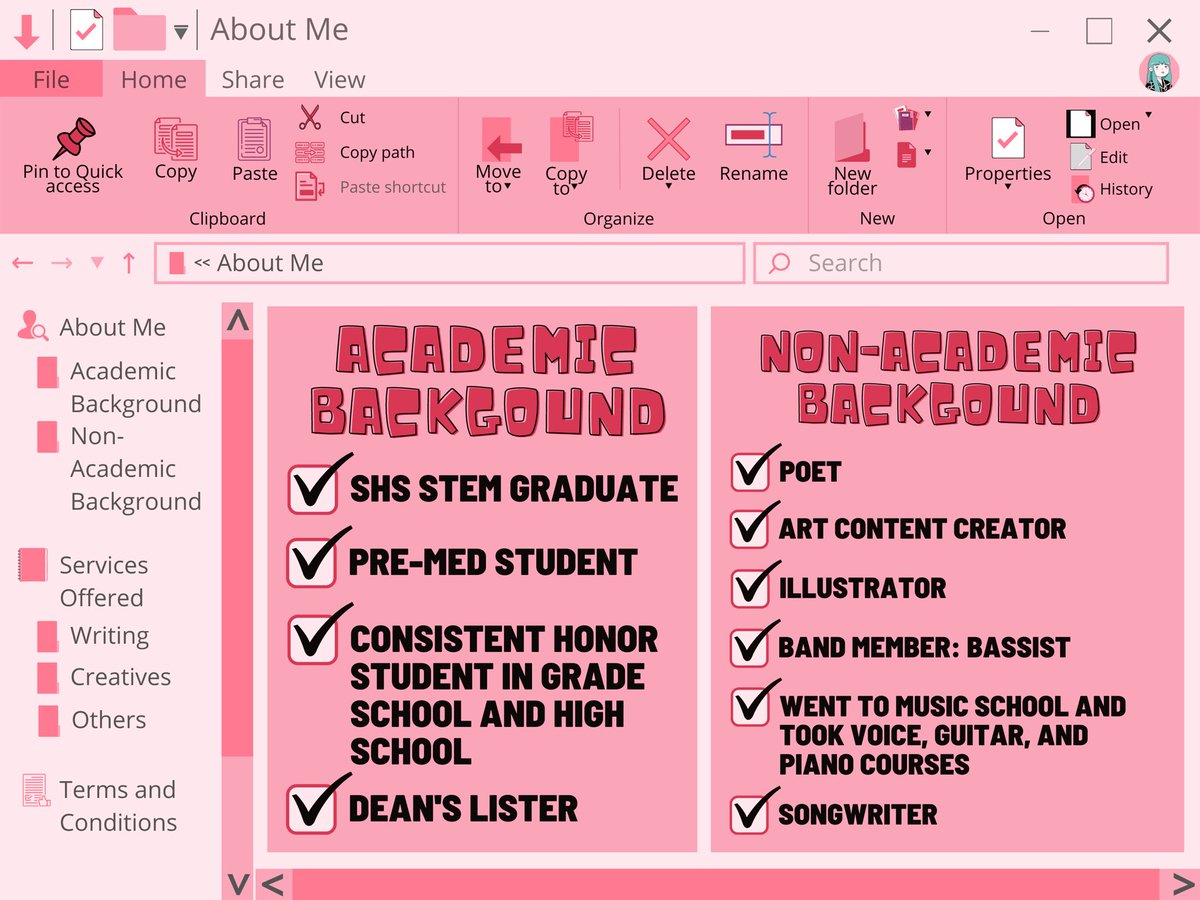Viewport: 1200px width, 900px height.
Task: Open the new item dropdown beside New folder
Action: [x=928, y=114]
